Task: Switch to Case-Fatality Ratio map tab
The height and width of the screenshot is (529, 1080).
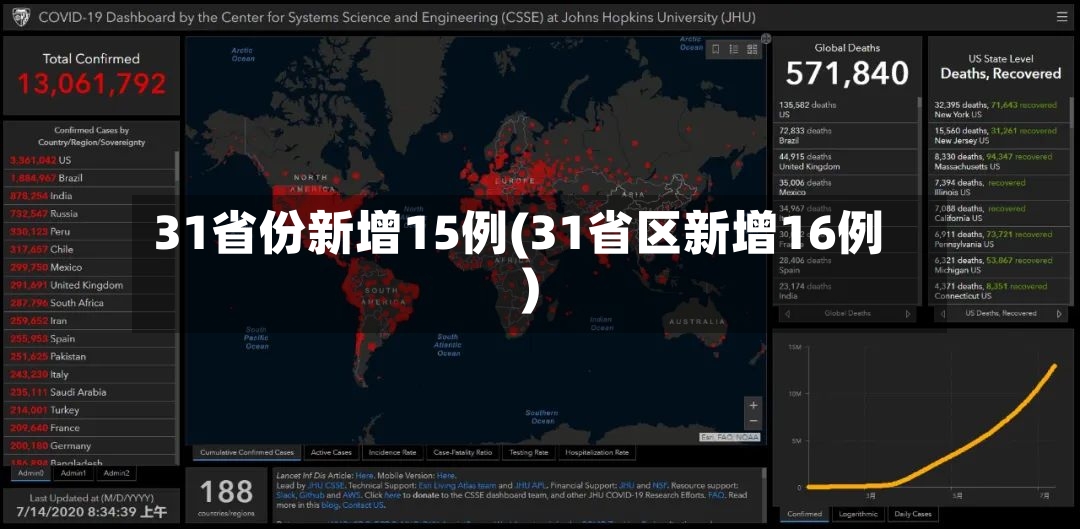Action: click(463, 453)
